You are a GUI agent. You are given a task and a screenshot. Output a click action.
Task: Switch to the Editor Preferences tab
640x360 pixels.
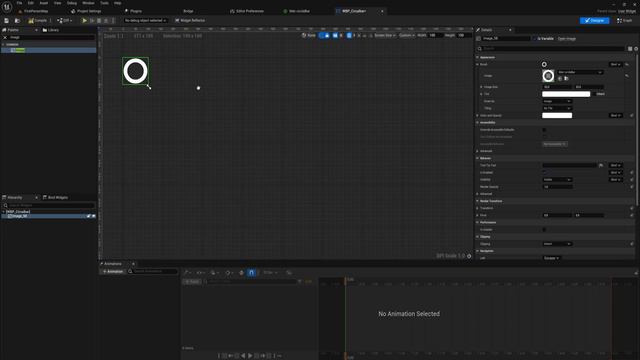(x=247, y=11)
